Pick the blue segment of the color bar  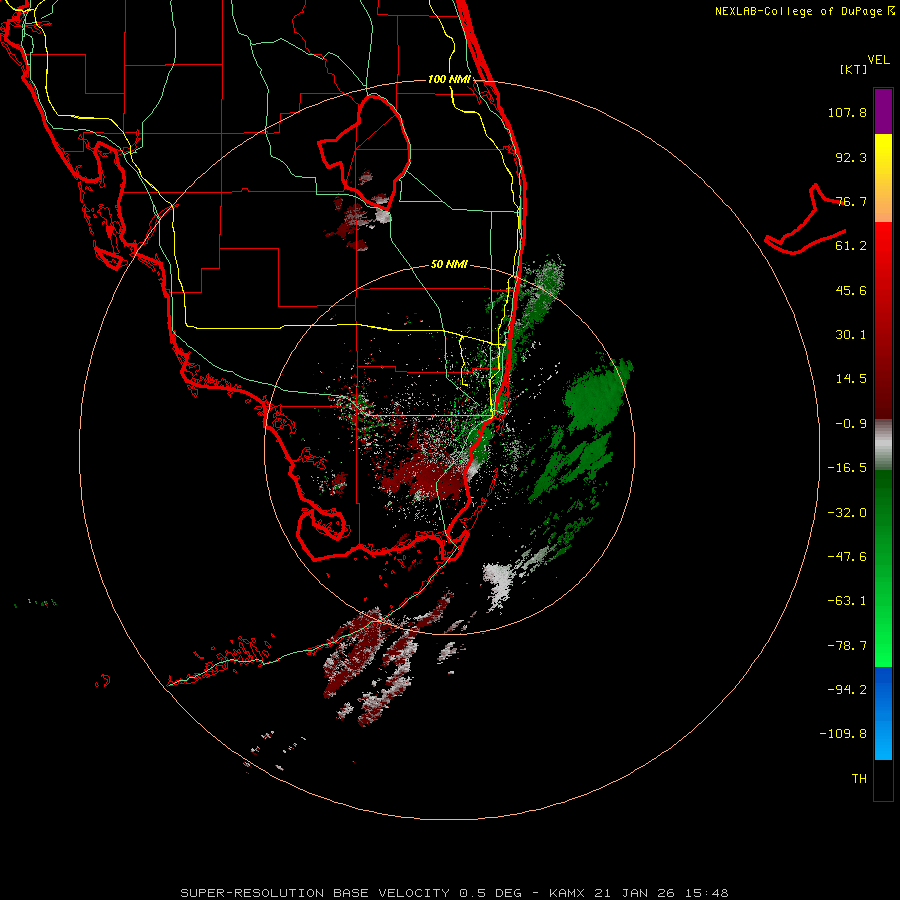tap(883, 713)
